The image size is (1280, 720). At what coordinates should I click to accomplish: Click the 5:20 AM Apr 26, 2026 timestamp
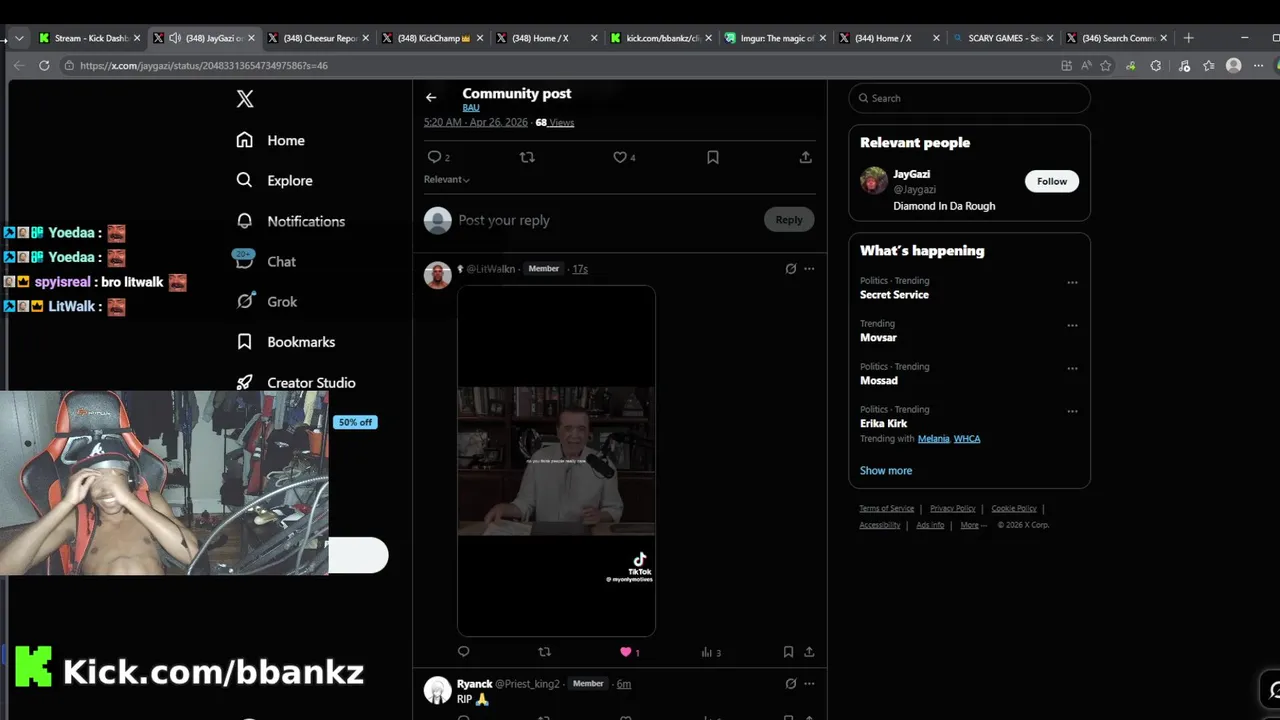(x=475, y=122)
